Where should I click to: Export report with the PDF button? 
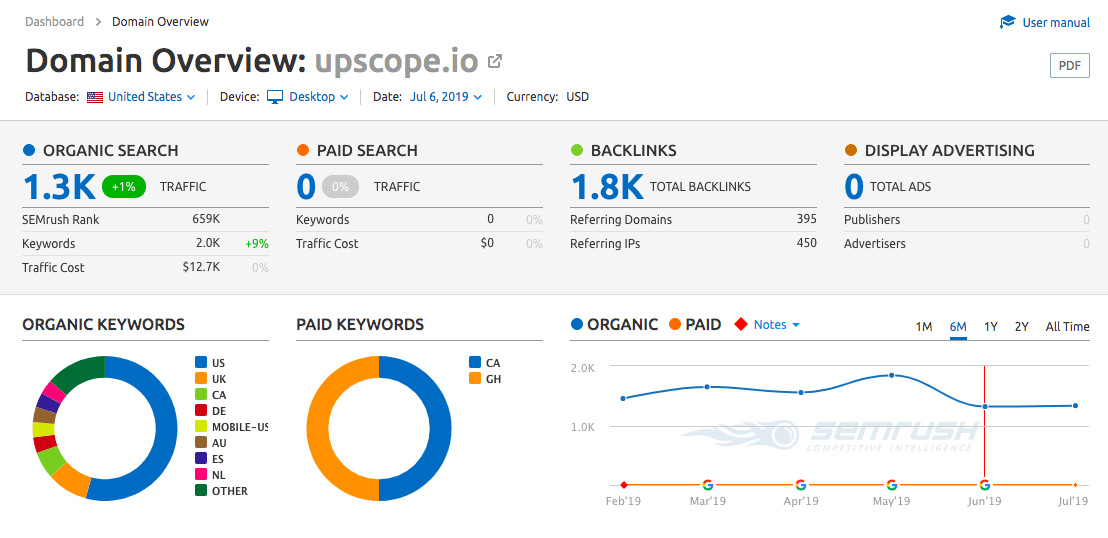1069,66
